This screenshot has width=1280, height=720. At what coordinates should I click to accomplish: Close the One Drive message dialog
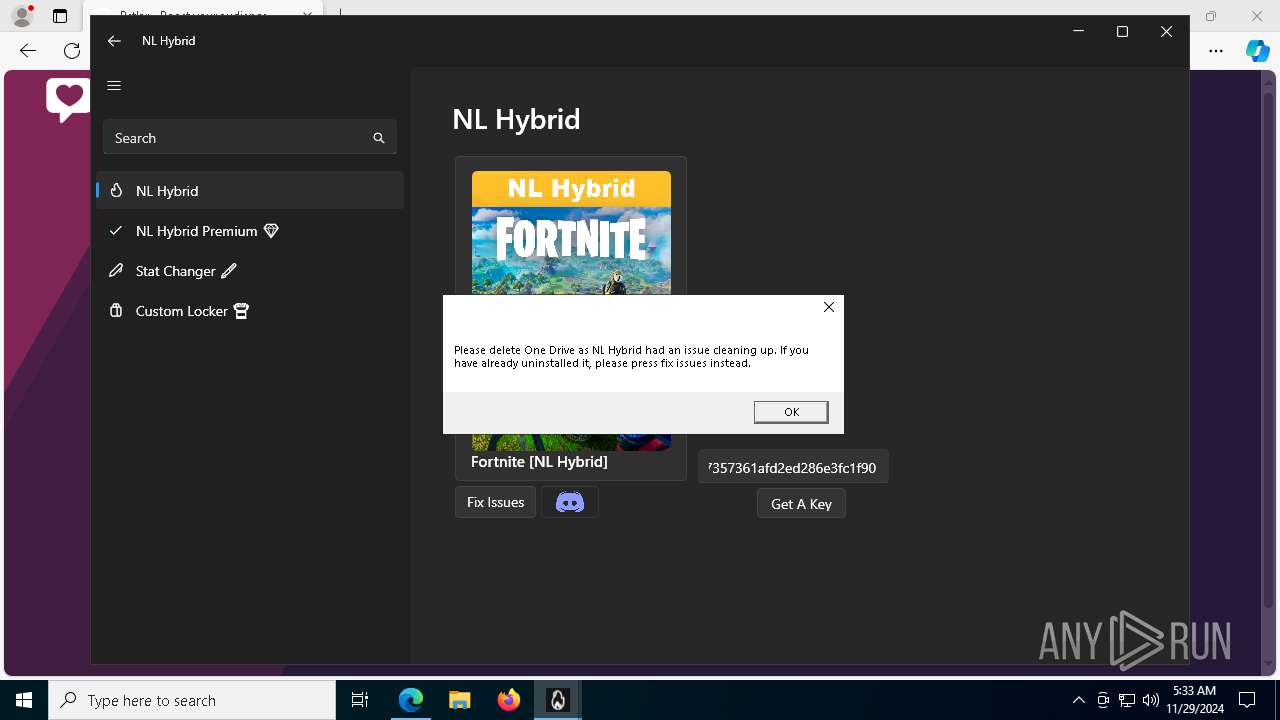(828, 307)
